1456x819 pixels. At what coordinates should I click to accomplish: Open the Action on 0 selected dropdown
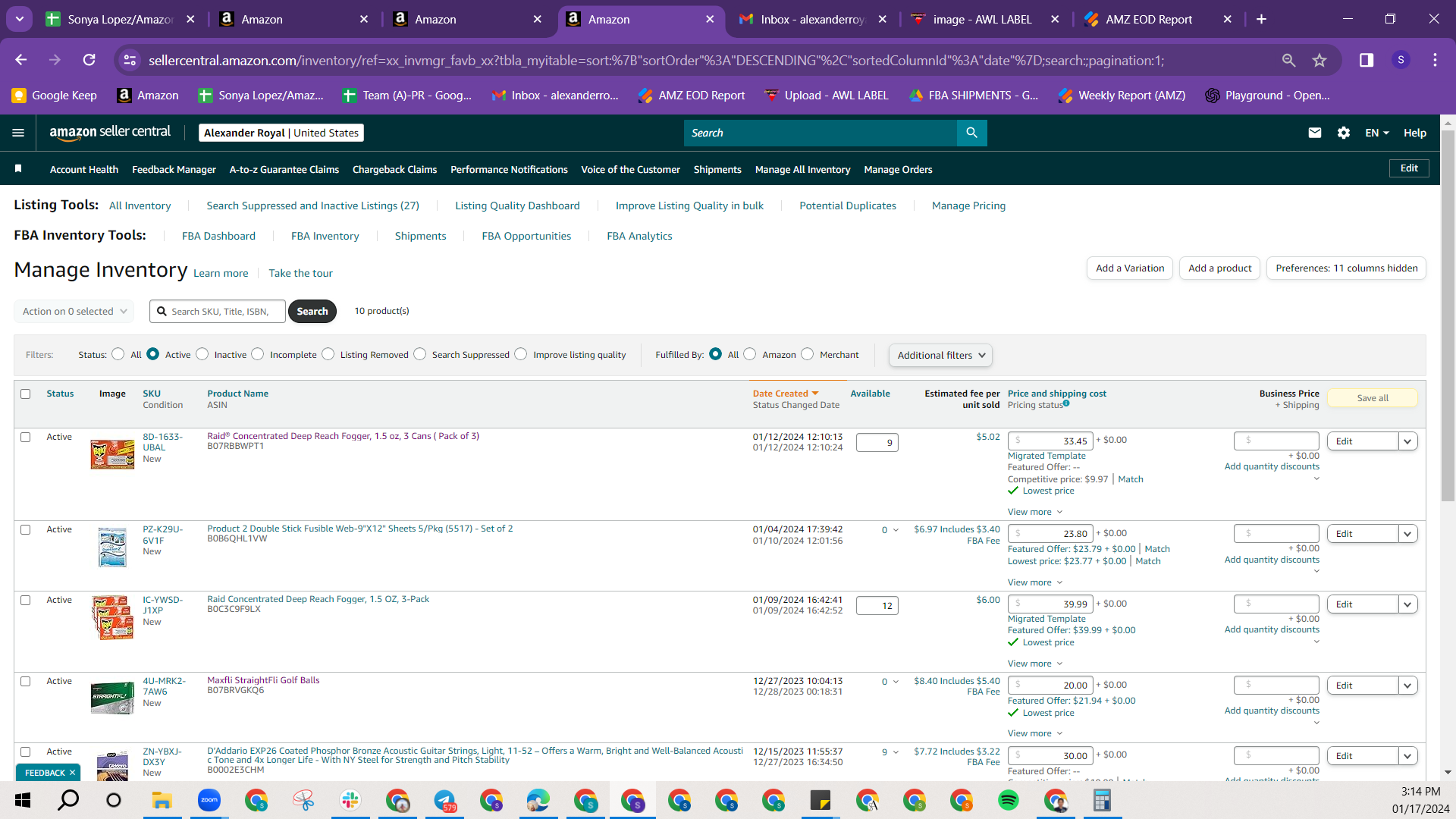click(x=74, y=311)
